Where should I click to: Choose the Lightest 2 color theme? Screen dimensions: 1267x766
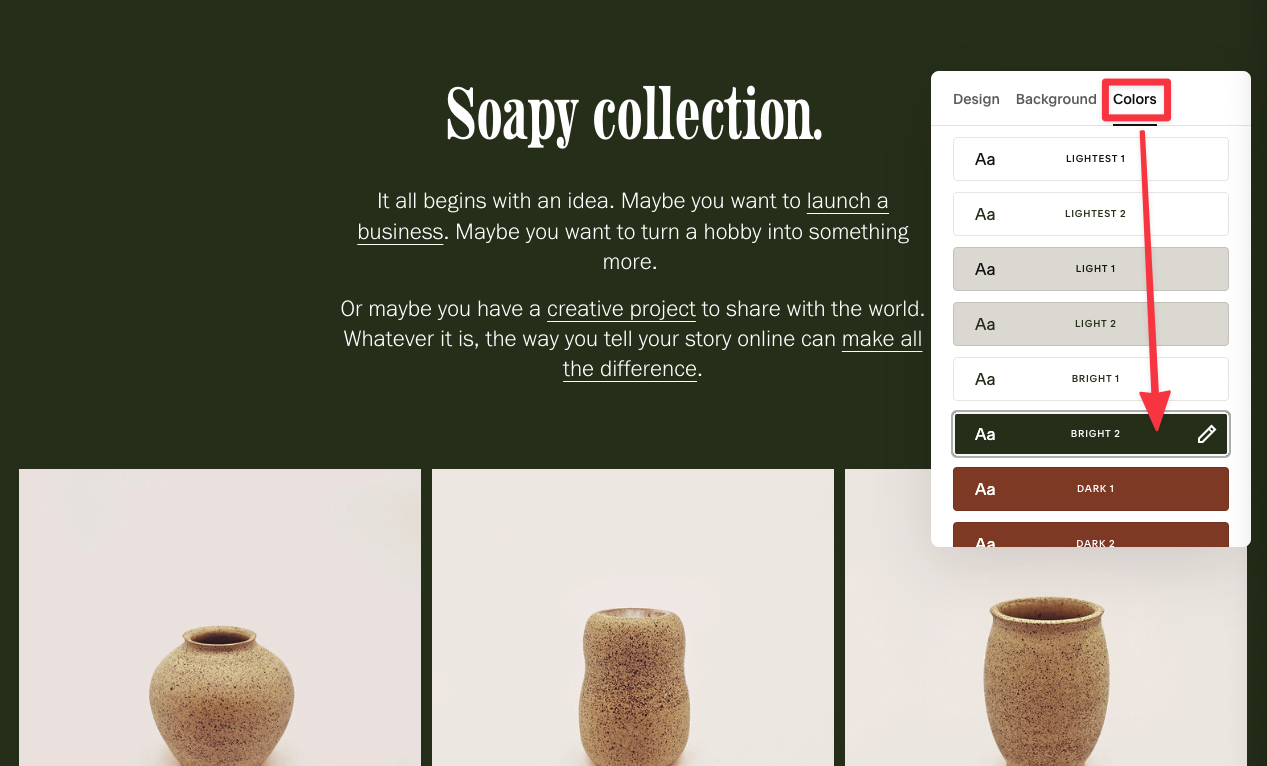coord(1091,214)
